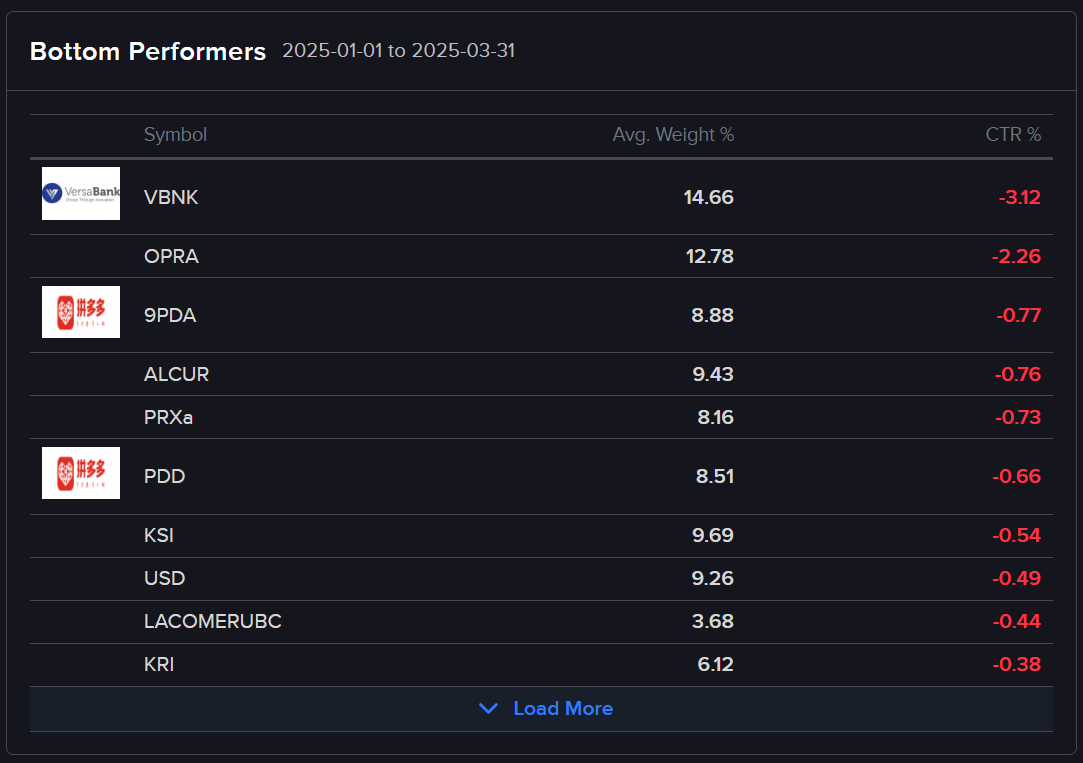1083x763 pixels.
Task: Click the Symbol column header
Action: pos(175,135)
